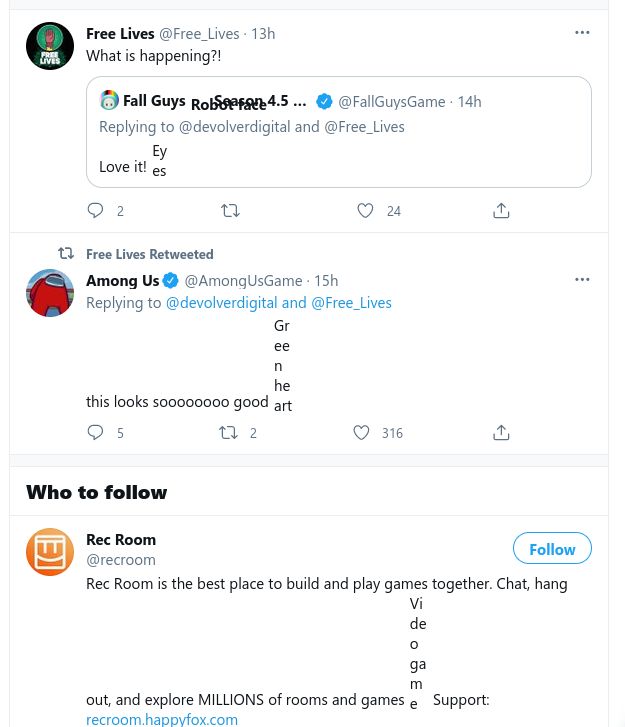Like the Among Us tweet with 316 likes

[x=362, y=433]
